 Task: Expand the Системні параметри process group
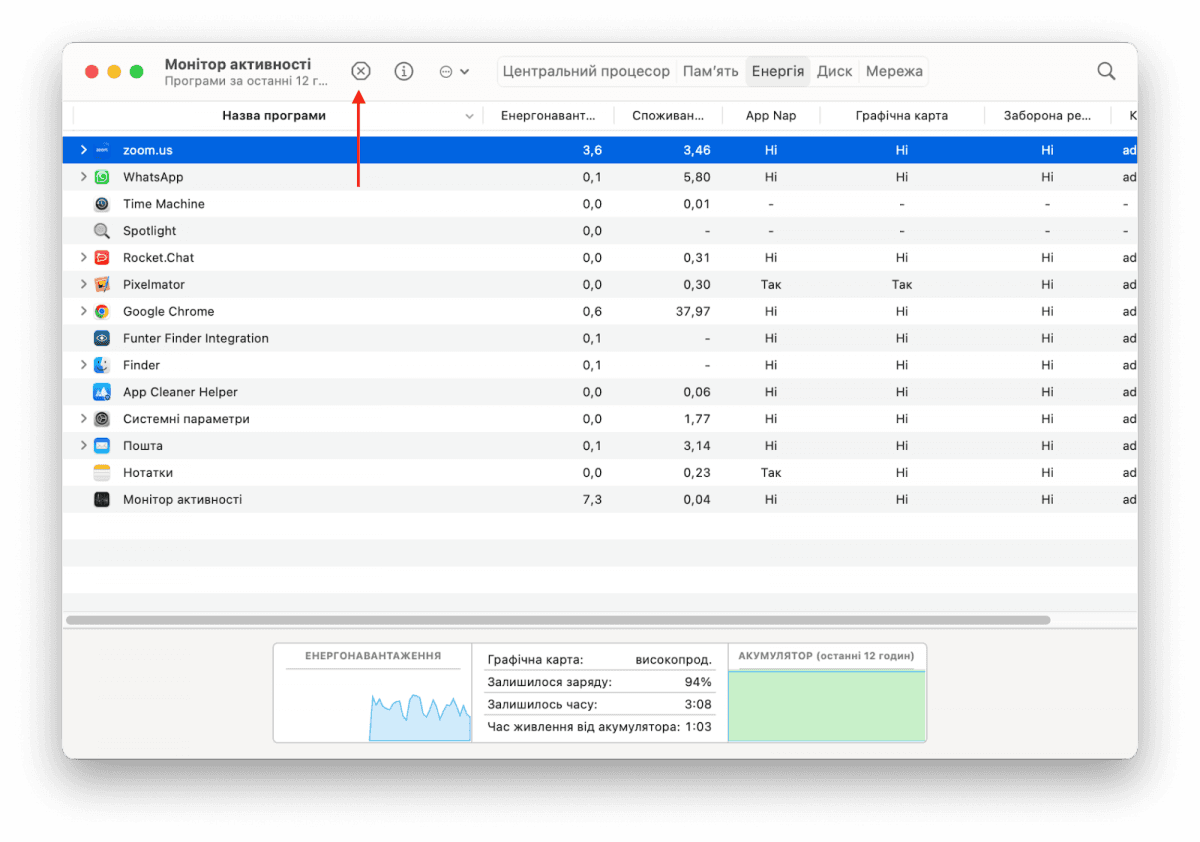[x=83, y=420]
